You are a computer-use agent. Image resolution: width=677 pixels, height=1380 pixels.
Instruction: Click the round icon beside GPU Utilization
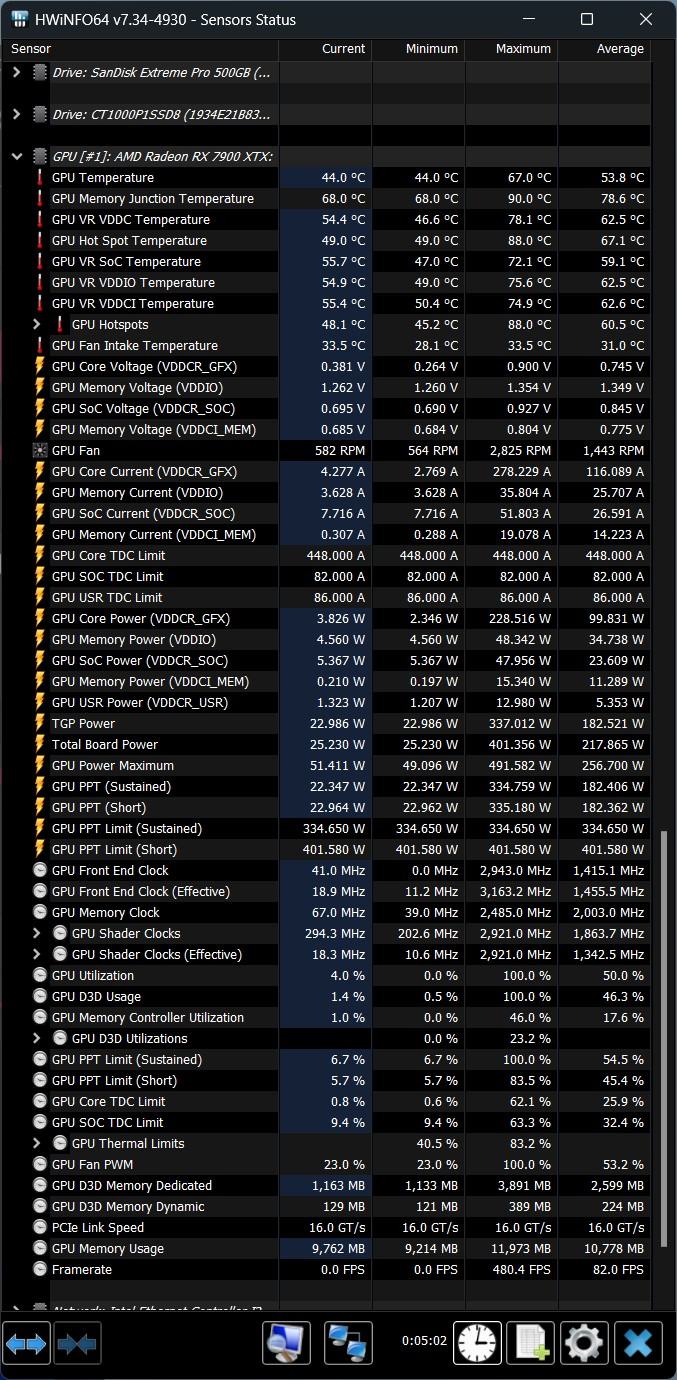[x=40, y=976]
